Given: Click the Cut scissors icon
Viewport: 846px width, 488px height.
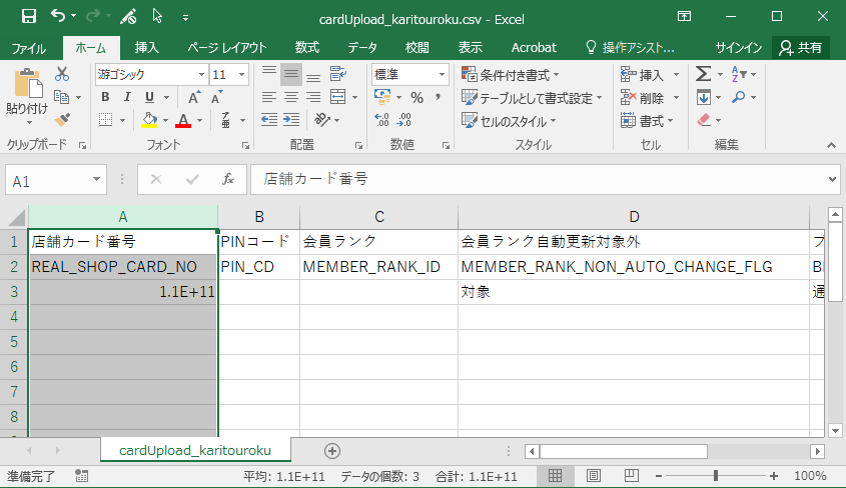Looking at the screenshot, I should 62,74.
